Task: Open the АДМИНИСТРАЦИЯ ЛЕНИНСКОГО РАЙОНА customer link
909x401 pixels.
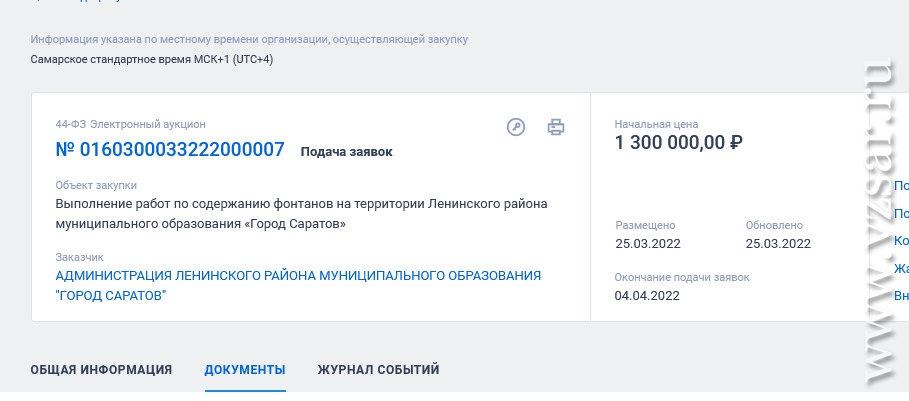Action: [298, 286]
